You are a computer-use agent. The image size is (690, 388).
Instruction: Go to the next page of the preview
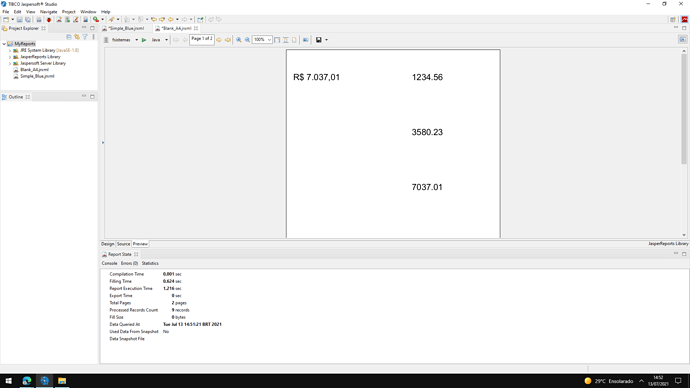coord(219,40)
